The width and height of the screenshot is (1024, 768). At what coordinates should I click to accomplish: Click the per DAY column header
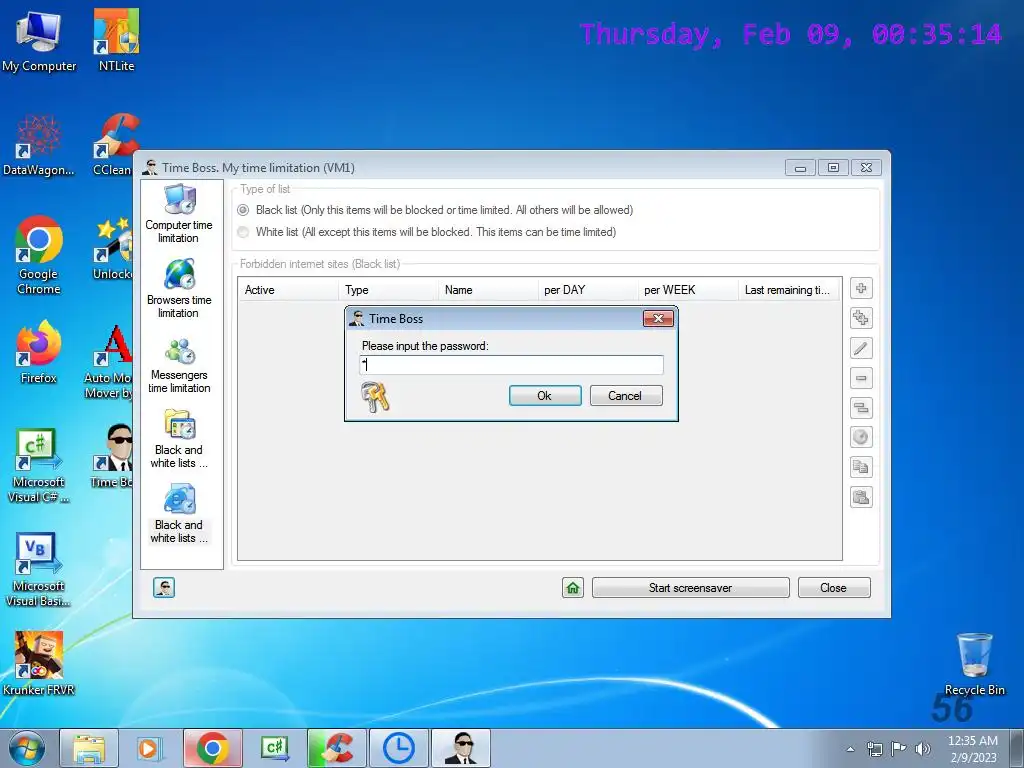pyautogui.click(x=587, y=290)
